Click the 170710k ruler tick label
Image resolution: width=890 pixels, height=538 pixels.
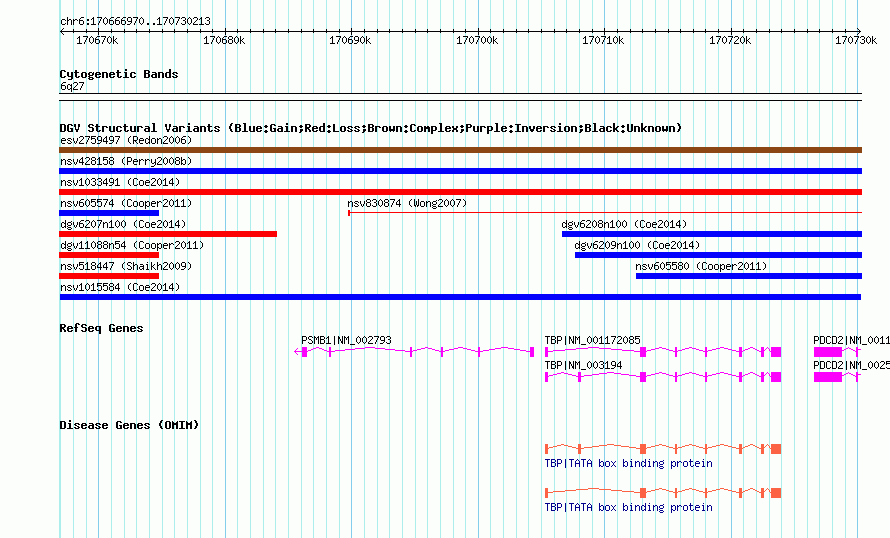603,40
